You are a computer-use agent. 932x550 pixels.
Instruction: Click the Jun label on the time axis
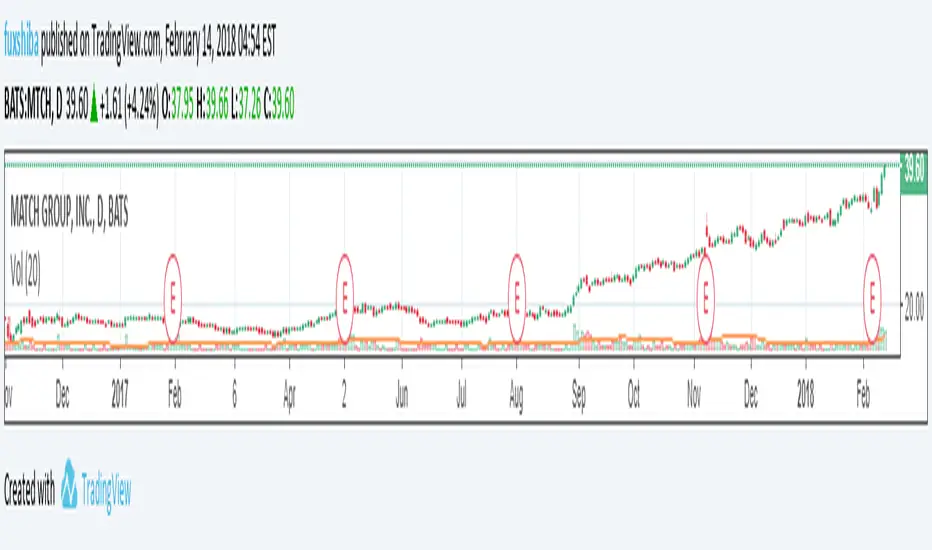click(402, 394)
